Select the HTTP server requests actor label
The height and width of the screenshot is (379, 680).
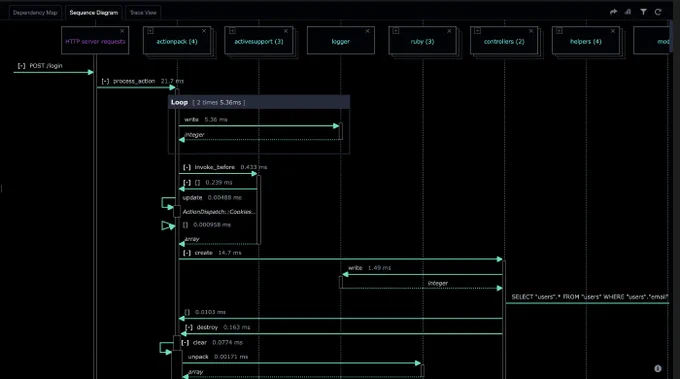click(95, 42)
